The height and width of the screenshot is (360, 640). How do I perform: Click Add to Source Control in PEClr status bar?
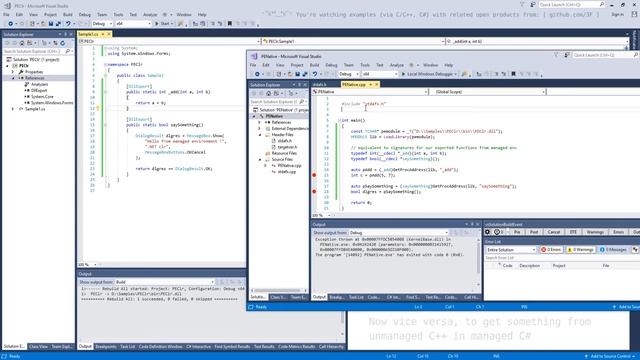(611, 356)
